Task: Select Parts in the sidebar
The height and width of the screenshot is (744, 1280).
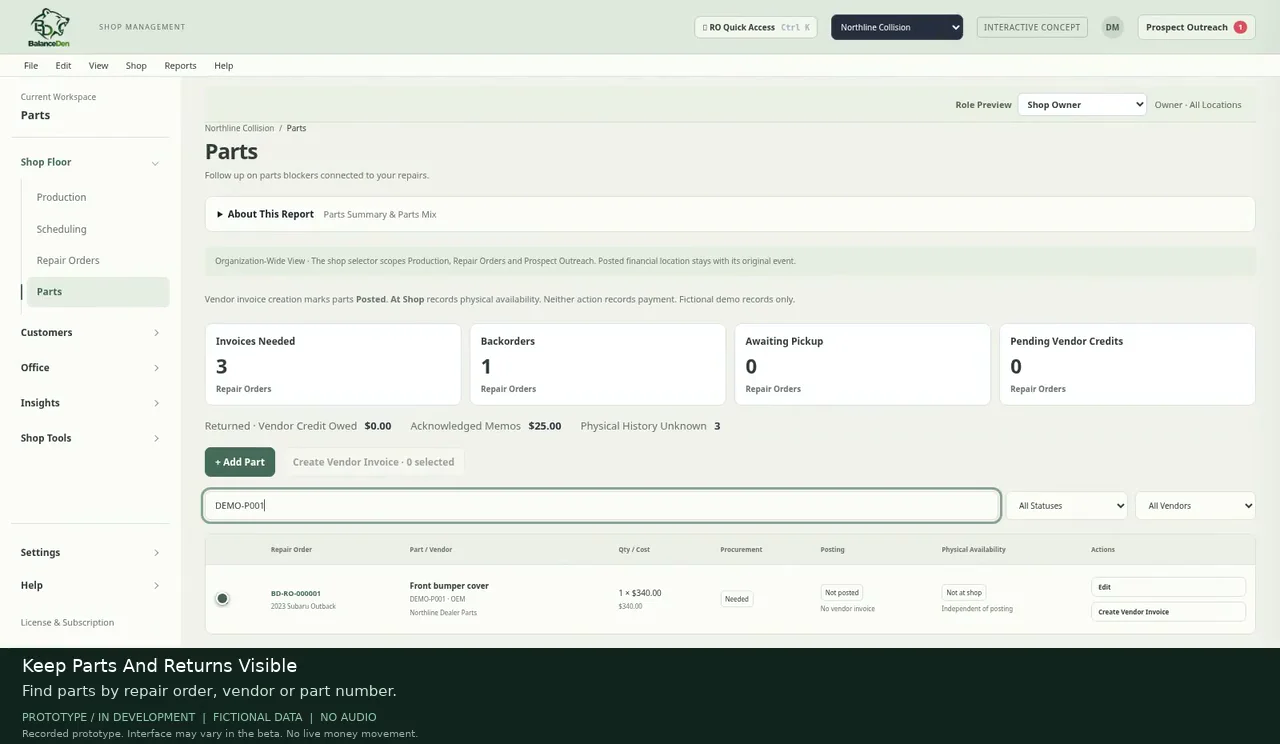Action: 98,292
